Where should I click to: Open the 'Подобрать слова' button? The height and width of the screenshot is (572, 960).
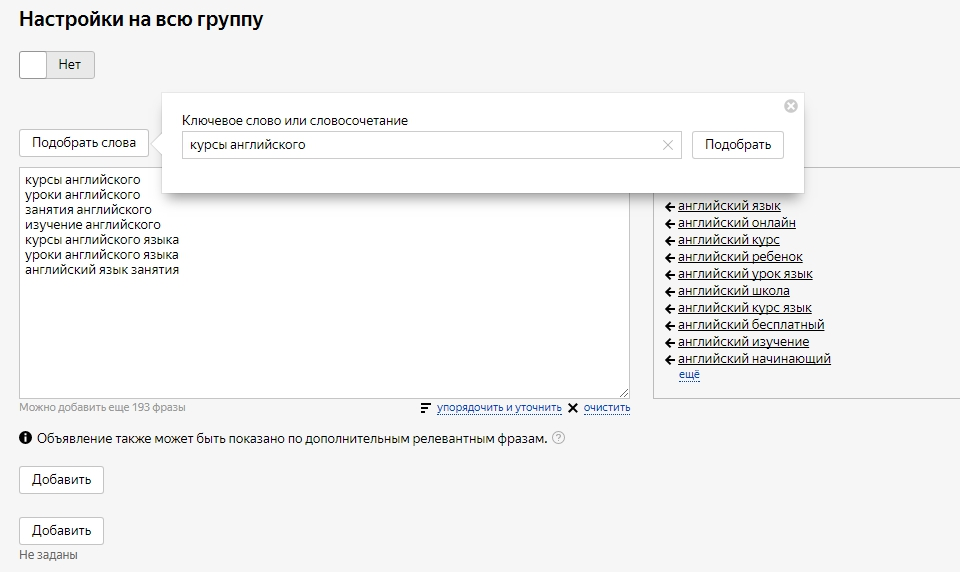[84, 143]
